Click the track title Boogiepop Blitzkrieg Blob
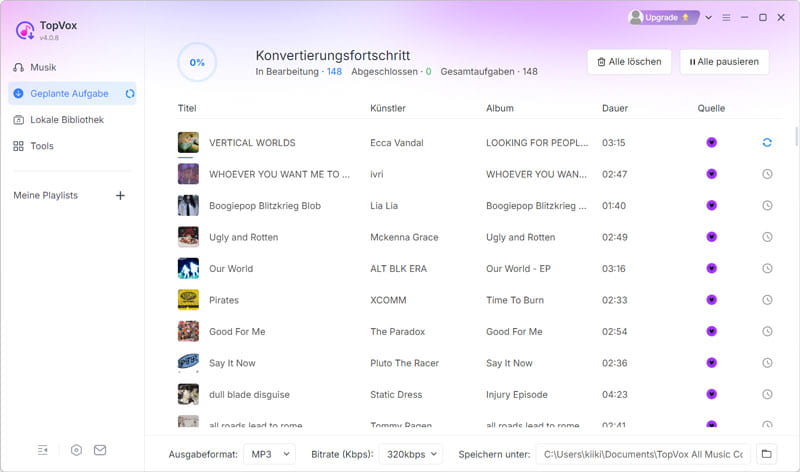Viewport: 800px width, 472px height. pyautogui.click(x=265, y=206)
